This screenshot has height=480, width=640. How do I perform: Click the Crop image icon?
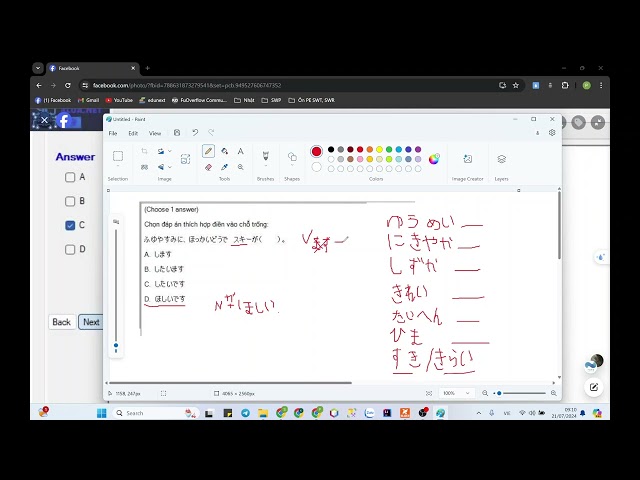144,151
